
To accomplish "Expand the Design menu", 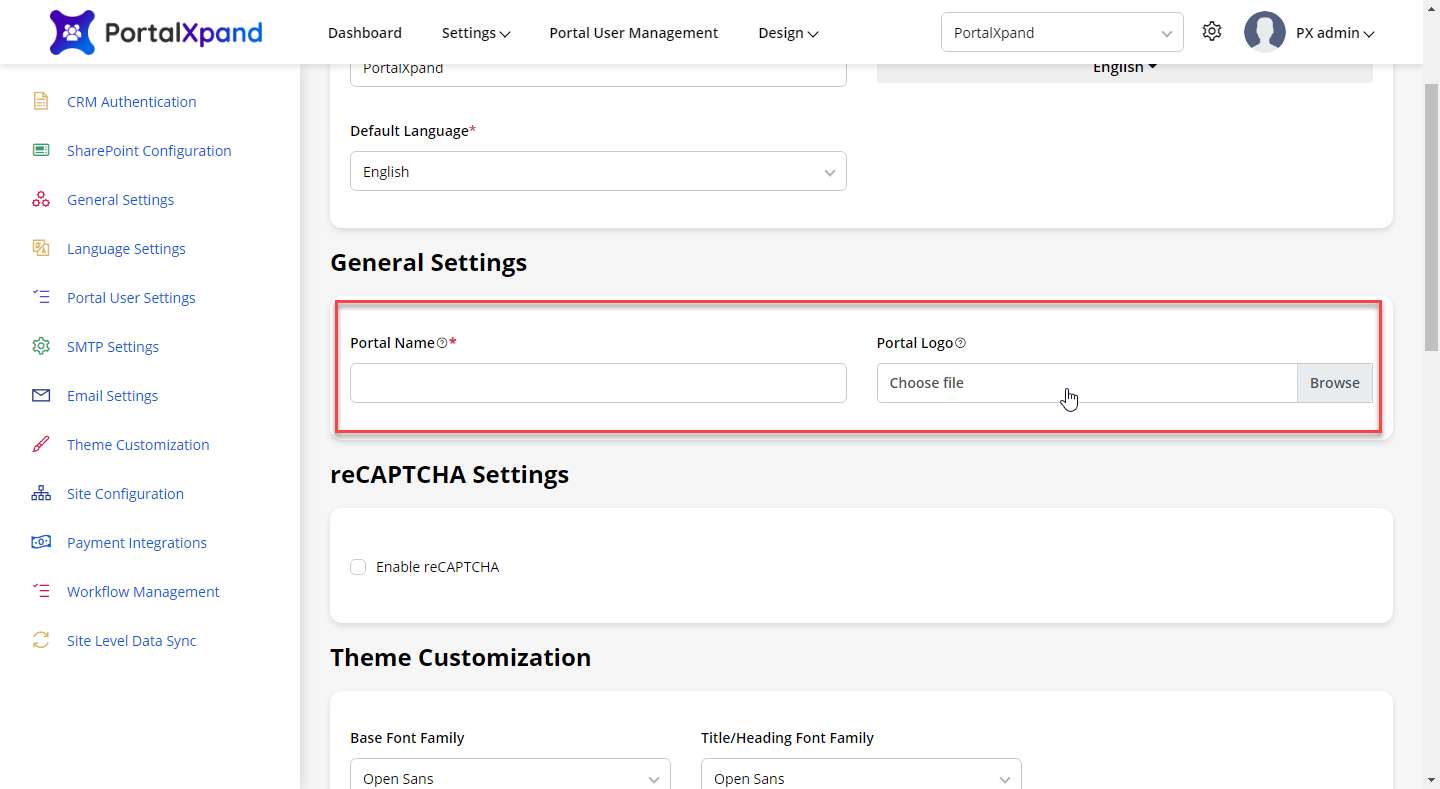I will [788, 33].
